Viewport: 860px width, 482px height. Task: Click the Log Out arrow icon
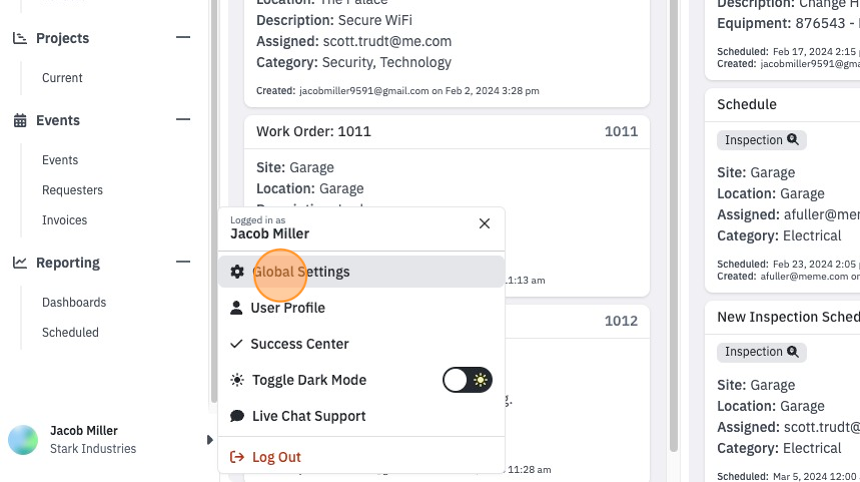pyautogui.click(x=237, y=457)
